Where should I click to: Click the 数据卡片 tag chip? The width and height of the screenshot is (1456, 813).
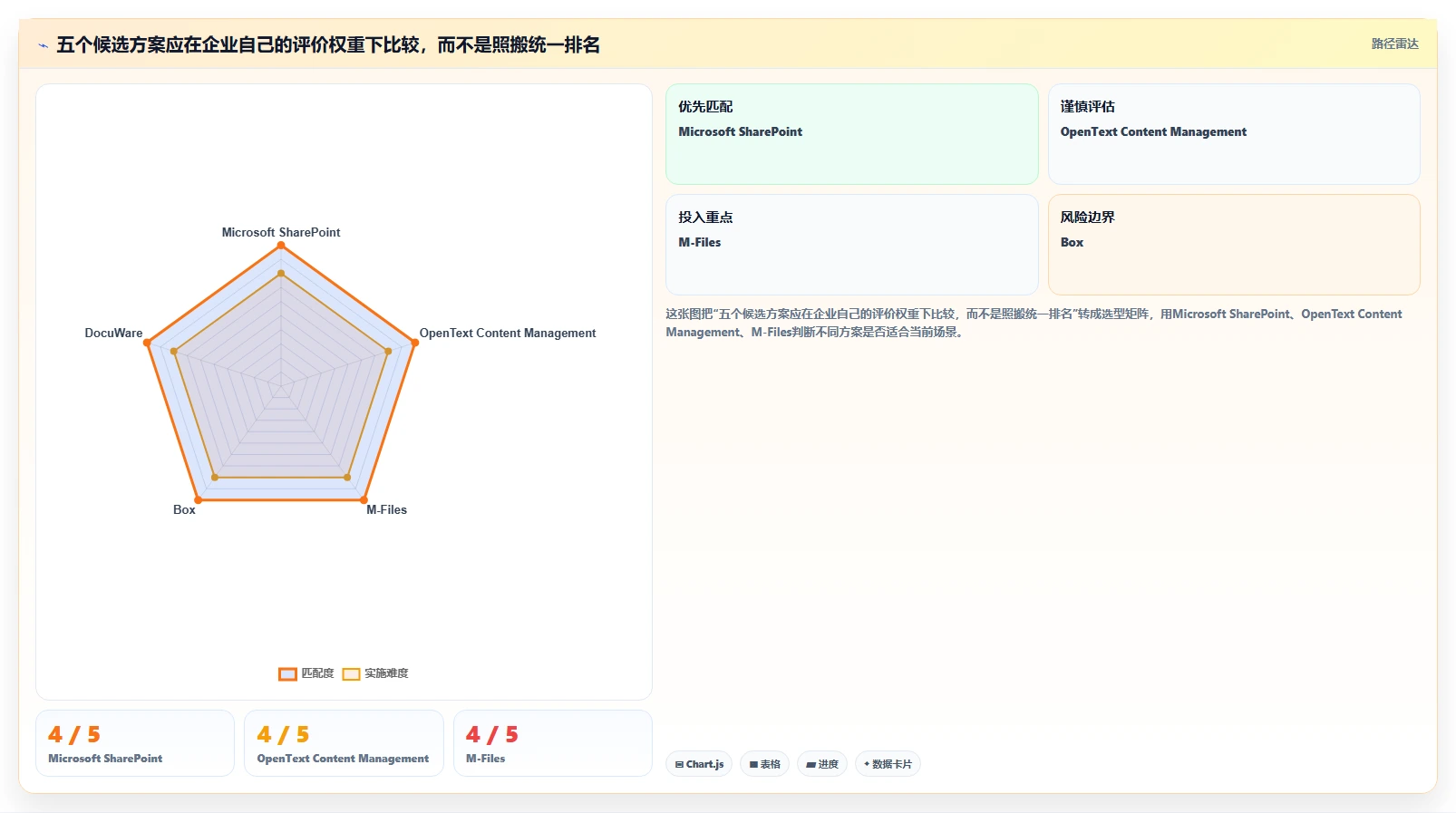pyautogui.click(x=888, y=764)
